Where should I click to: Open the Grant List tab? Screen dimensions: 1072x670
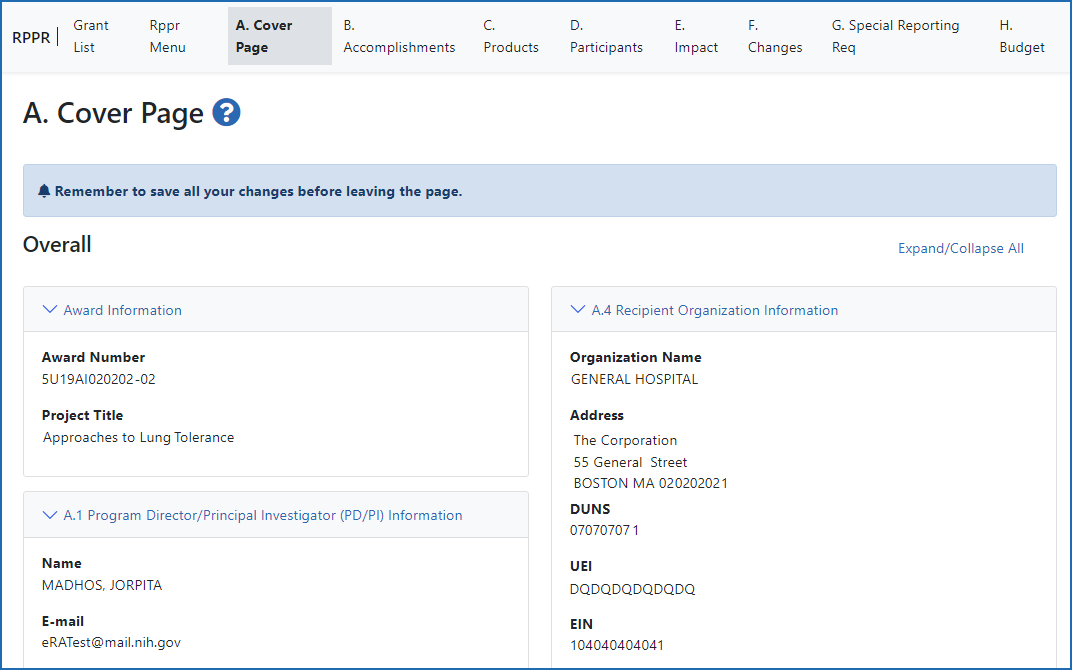[x=91, y=36]
